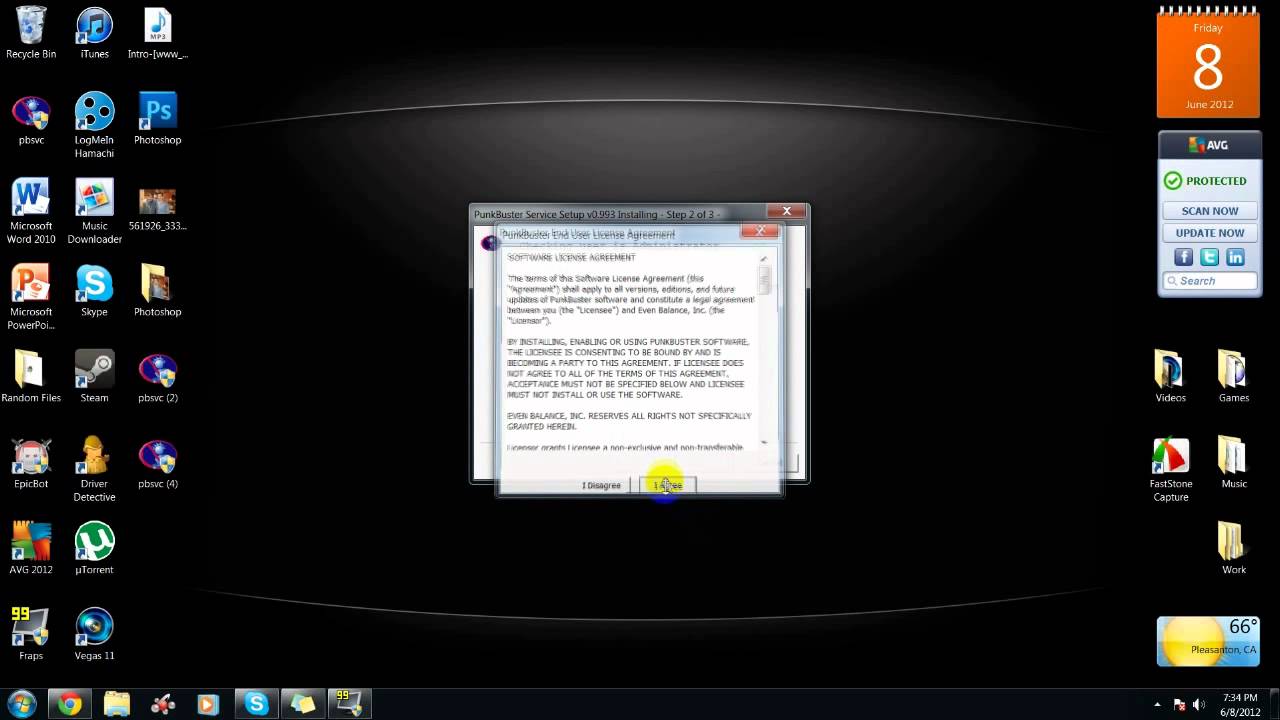Select the Music Downloader desktop icon
Viewport: 1280px width, 720px height.
click(94, 211)
